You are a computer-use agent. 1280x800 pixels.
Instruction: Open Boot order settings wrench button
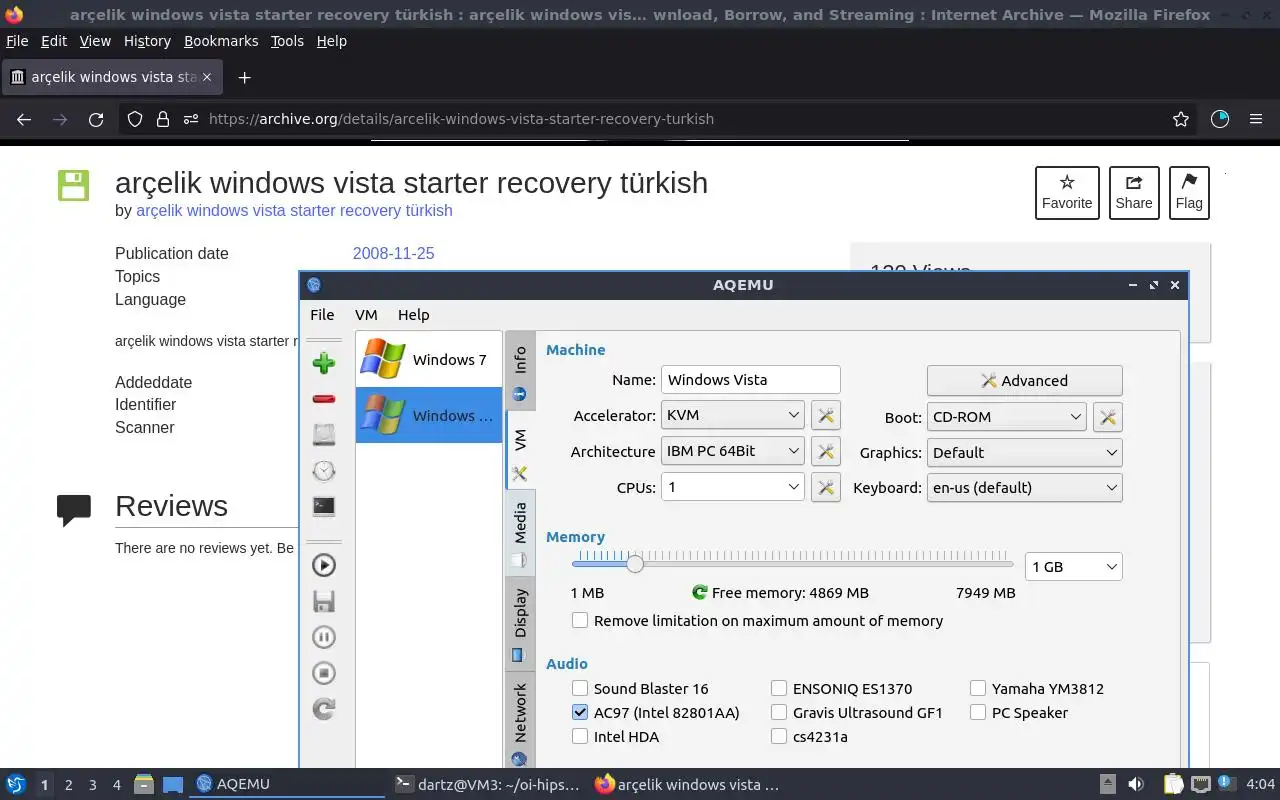click(1108, 417)
